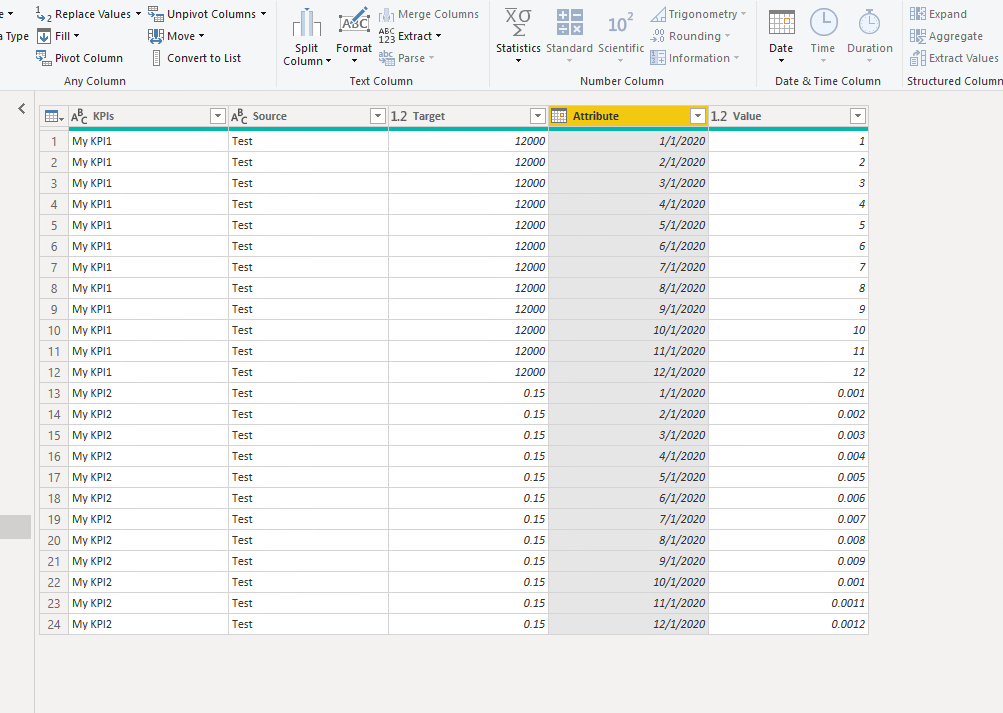Viewport: 1003px width, 713px height.
Task: Open the Format text tool
Action: (x=354, y=23)
